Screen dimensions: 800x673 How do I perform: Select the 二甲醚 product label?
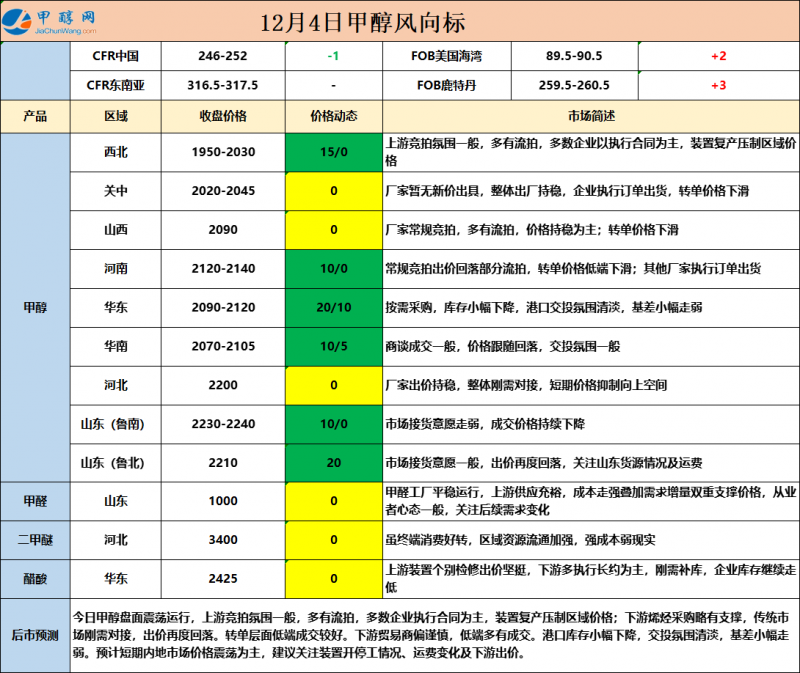tap(34, 540)
